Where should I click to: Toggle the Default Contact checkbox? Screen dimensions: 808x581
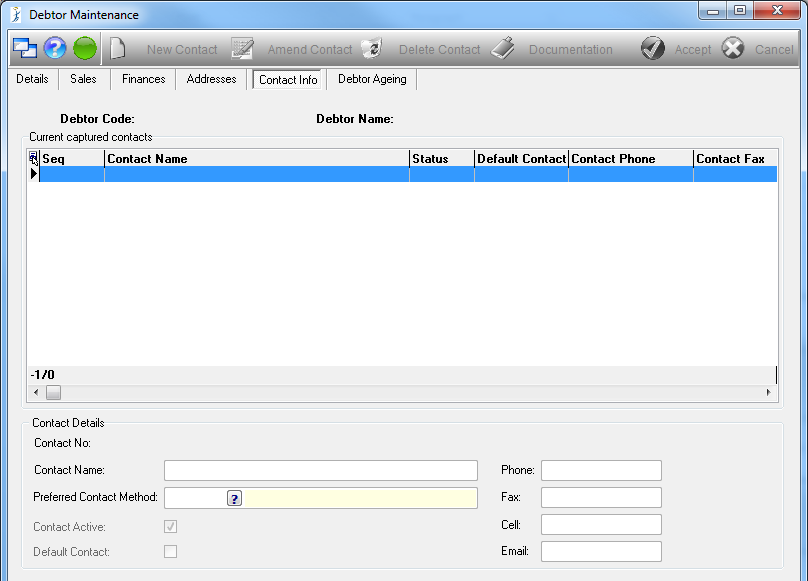(x=171, y=551)
